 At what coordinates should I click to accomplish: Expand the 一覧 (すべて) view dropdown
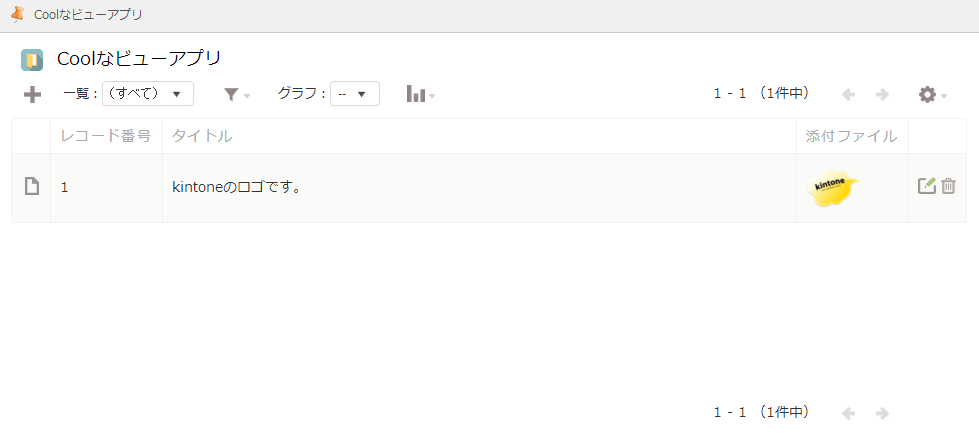tap(148, 94)
